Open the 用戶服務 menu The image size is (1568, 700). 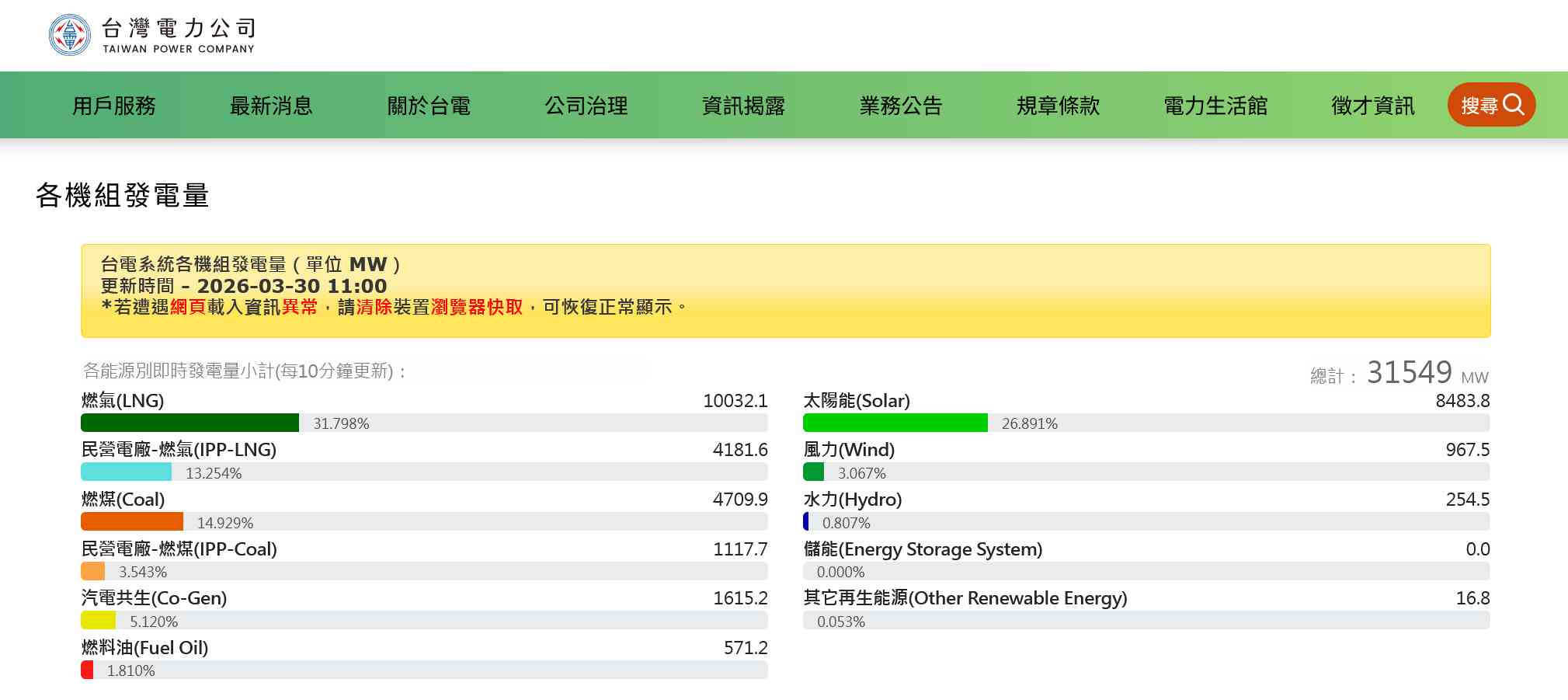click(x=114, y=106)
